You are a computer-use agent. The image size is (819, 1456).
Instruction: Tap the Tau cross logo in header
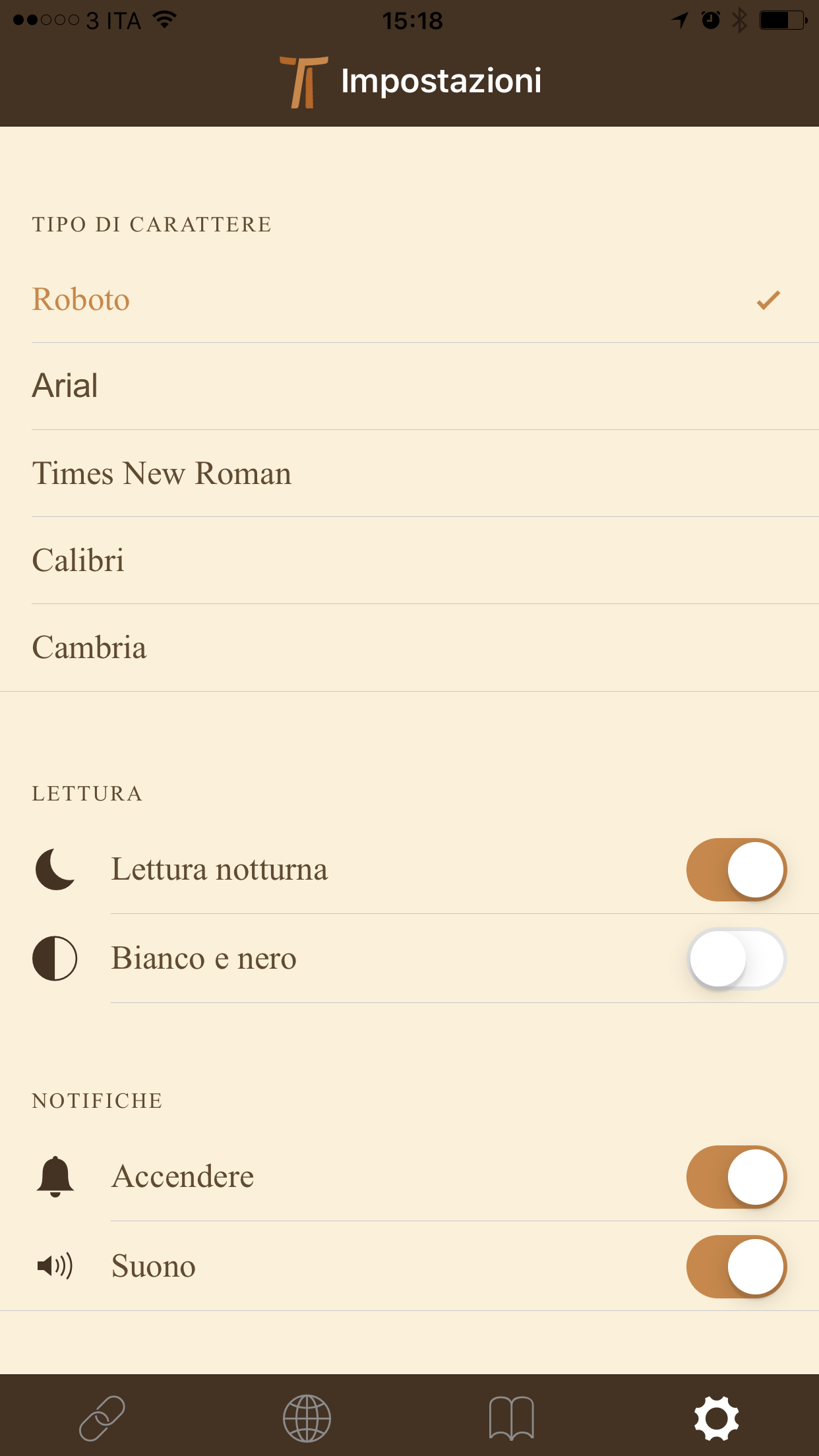(304, 82)
